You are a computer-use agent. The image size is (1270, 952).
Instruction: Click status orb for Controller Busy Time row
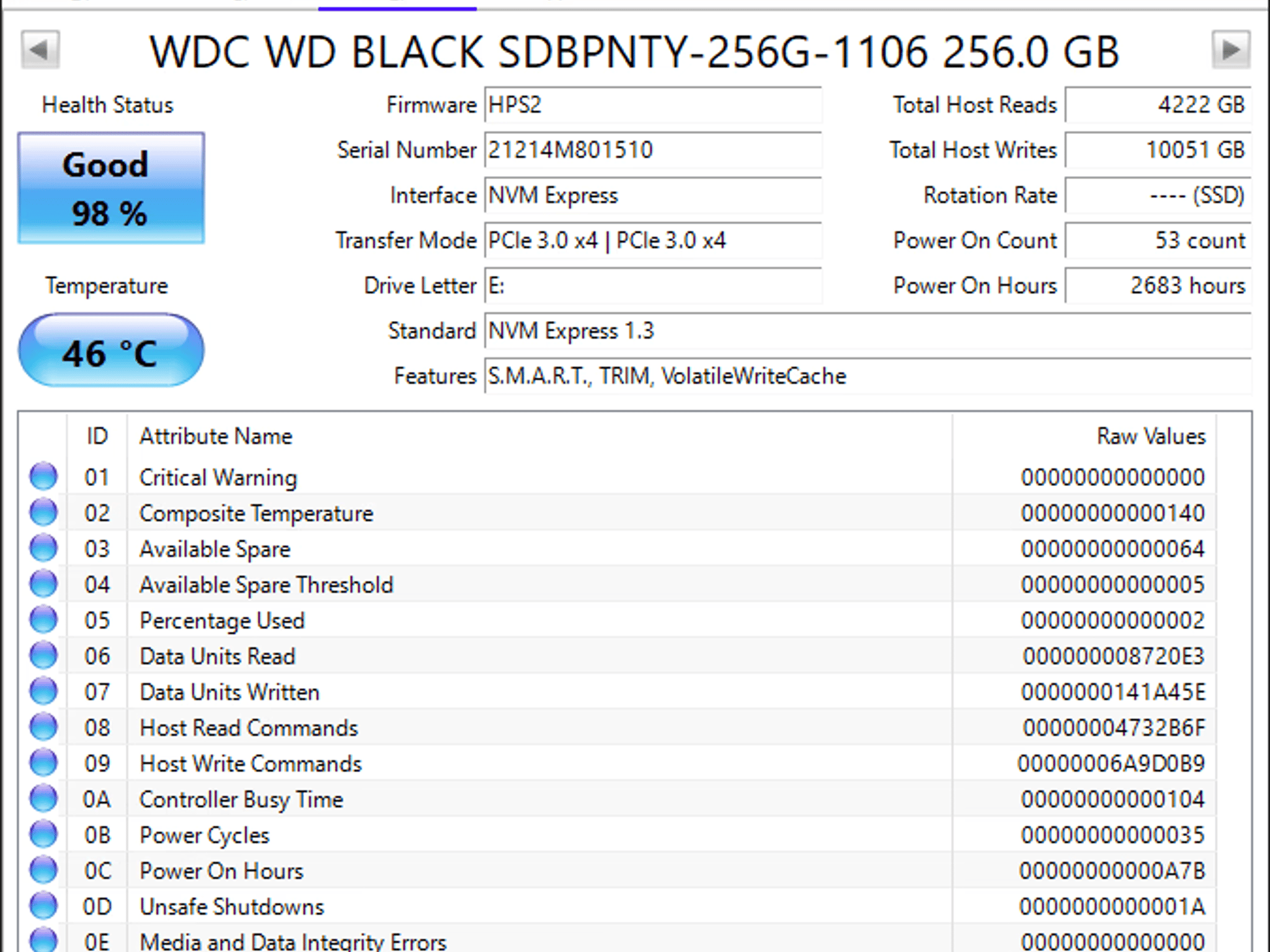(43, 799)
